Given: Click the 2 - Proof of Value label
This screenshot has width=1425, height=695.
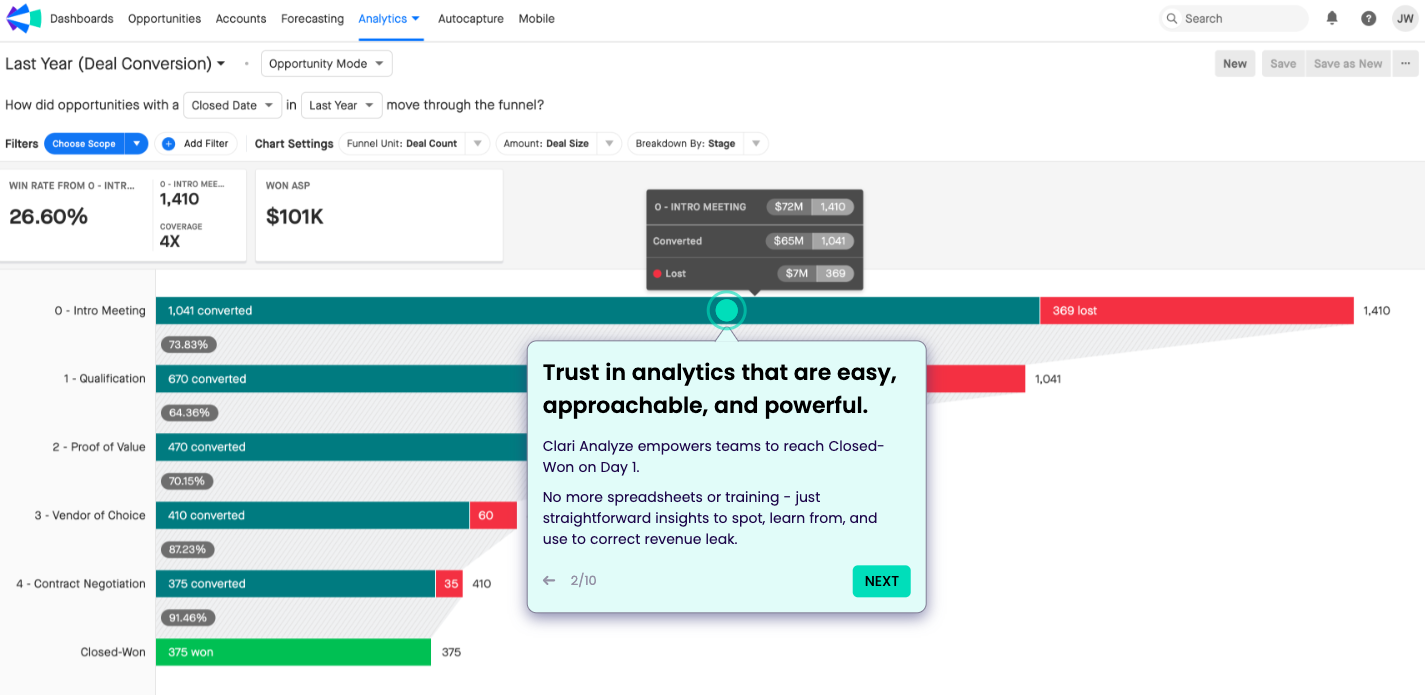Looking at the screenshot, I should click(x=99, y=447).
